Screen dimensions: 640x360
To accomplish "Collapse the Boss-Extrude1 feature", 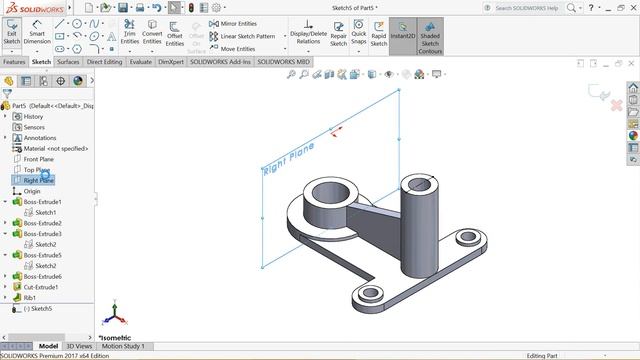I will 5,202.
